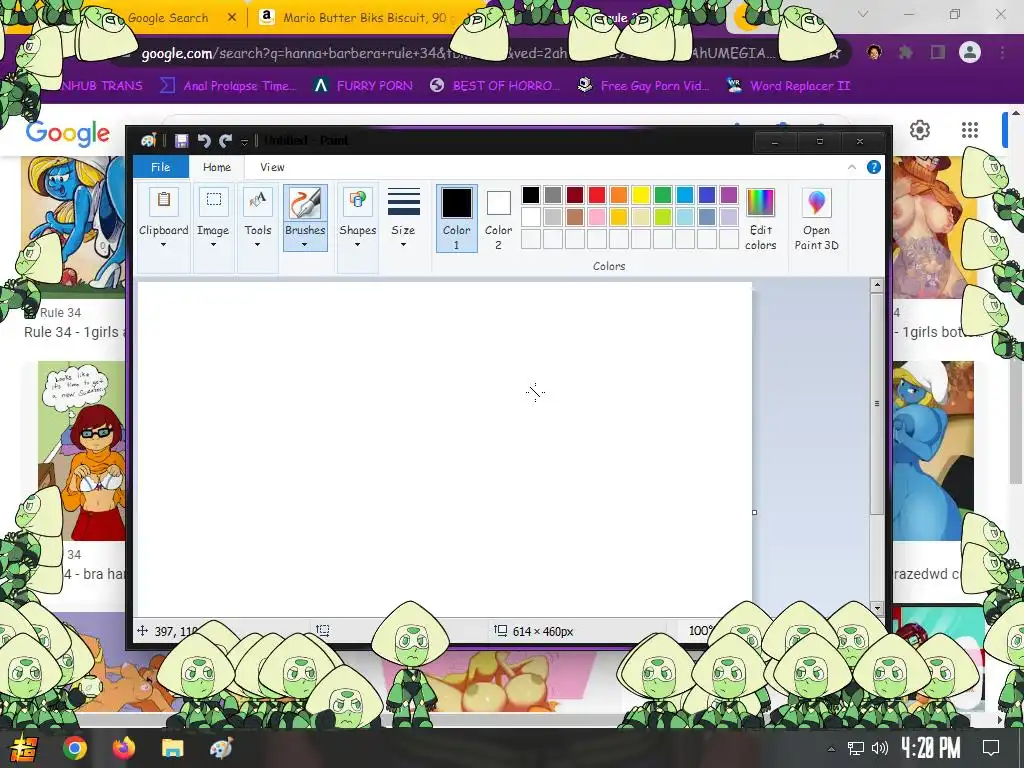The width and height of the screenshot is (1024, 768).
Task: Open File Explorer from the taskbar
Action: click(x=172, y=748)
